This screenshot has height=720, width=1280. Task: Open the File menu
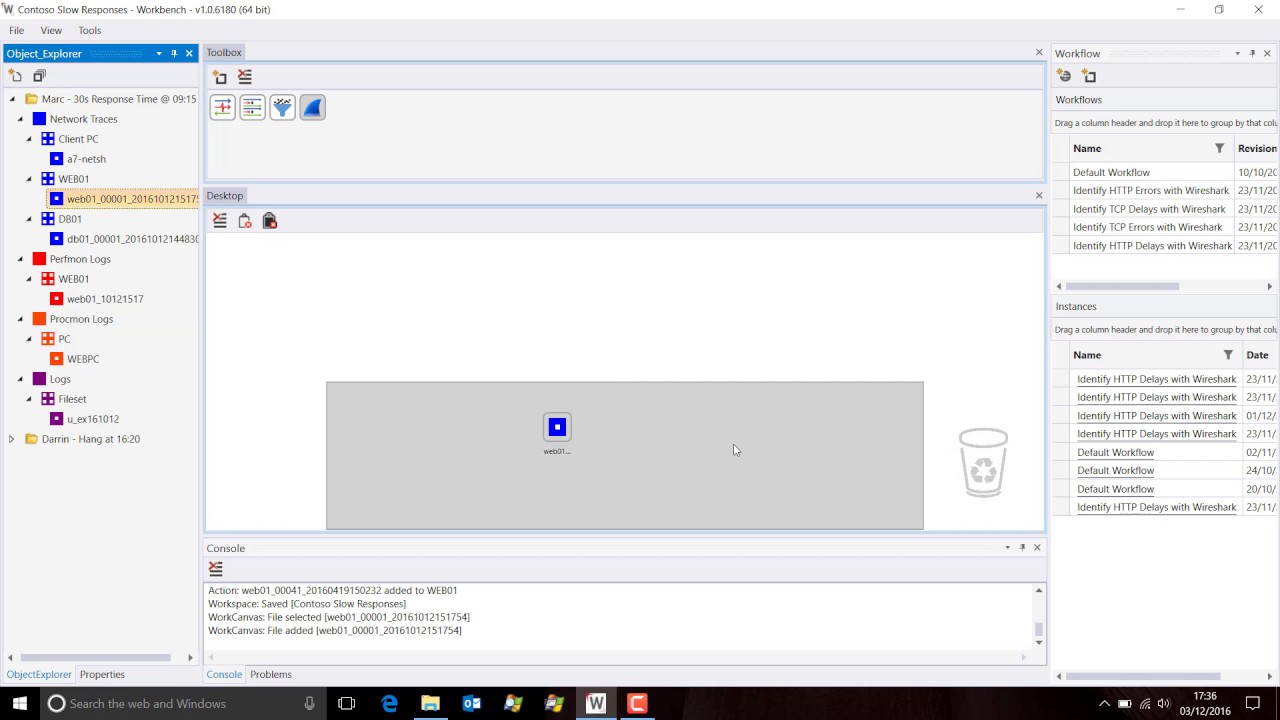point(16,30)
